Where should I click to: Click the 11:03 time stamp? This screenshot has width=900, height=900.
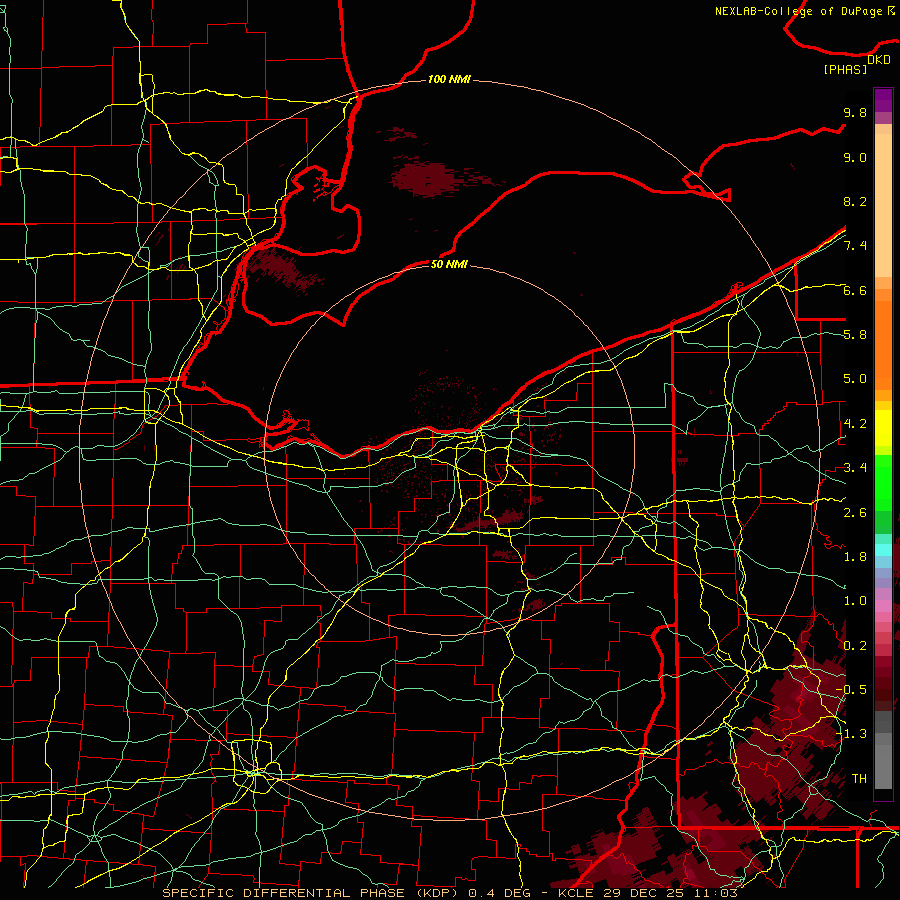coord(716,893)
